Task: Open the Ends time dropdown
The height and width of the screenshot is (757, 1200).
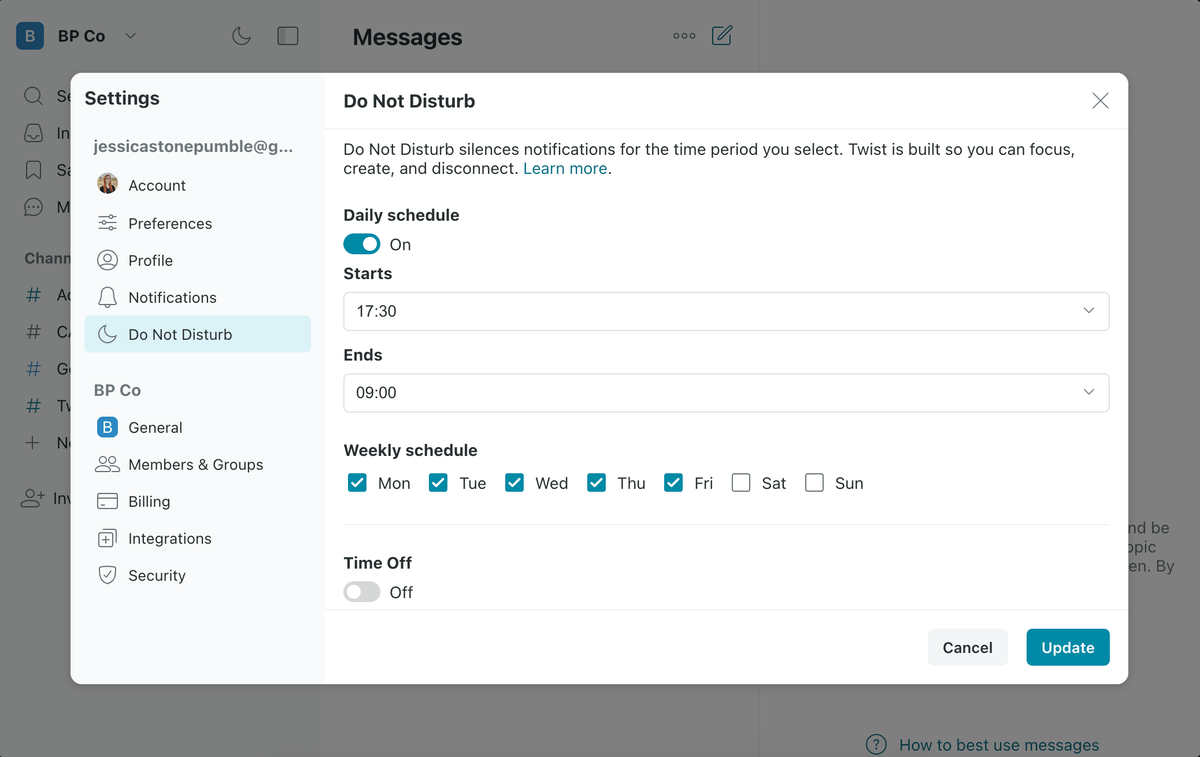Action: click(x=726, y=393)
